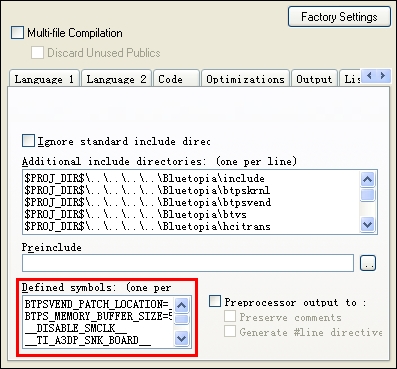Open the Output tab

314,79
